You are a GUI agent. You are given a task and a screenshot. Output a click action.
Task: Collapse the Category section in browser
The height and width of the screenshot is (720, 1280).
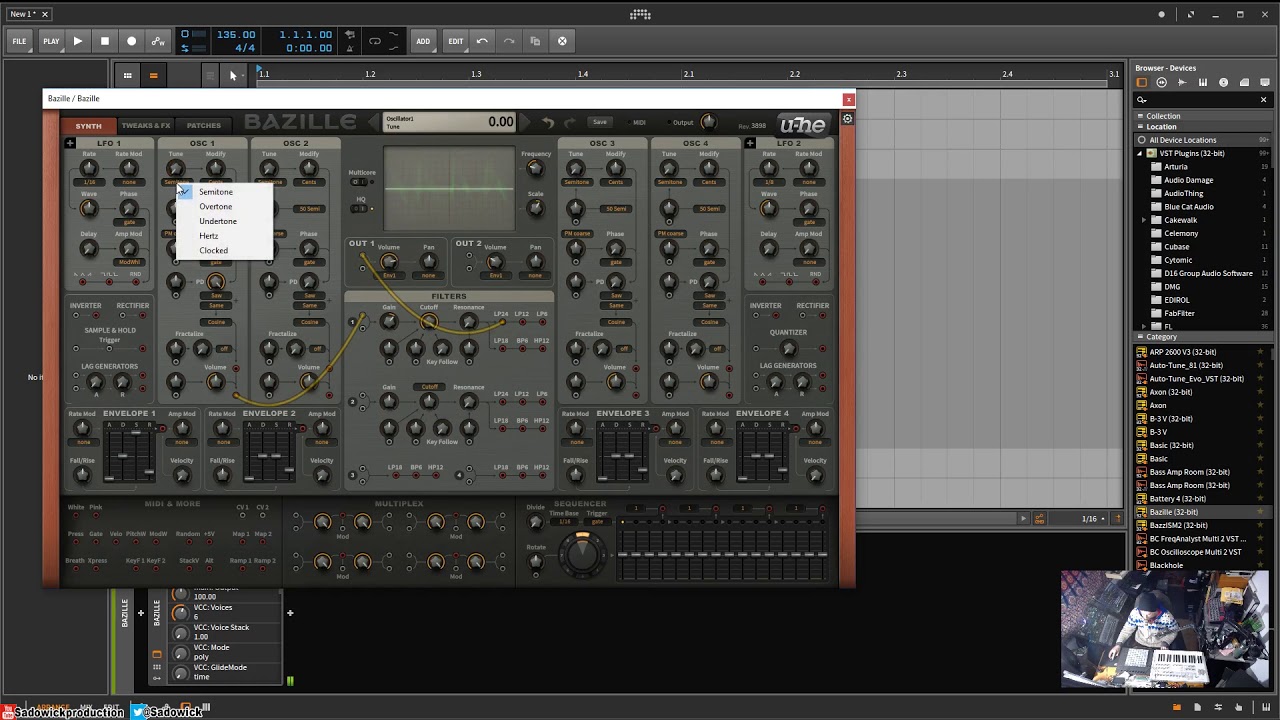(x=1140, y=338)
